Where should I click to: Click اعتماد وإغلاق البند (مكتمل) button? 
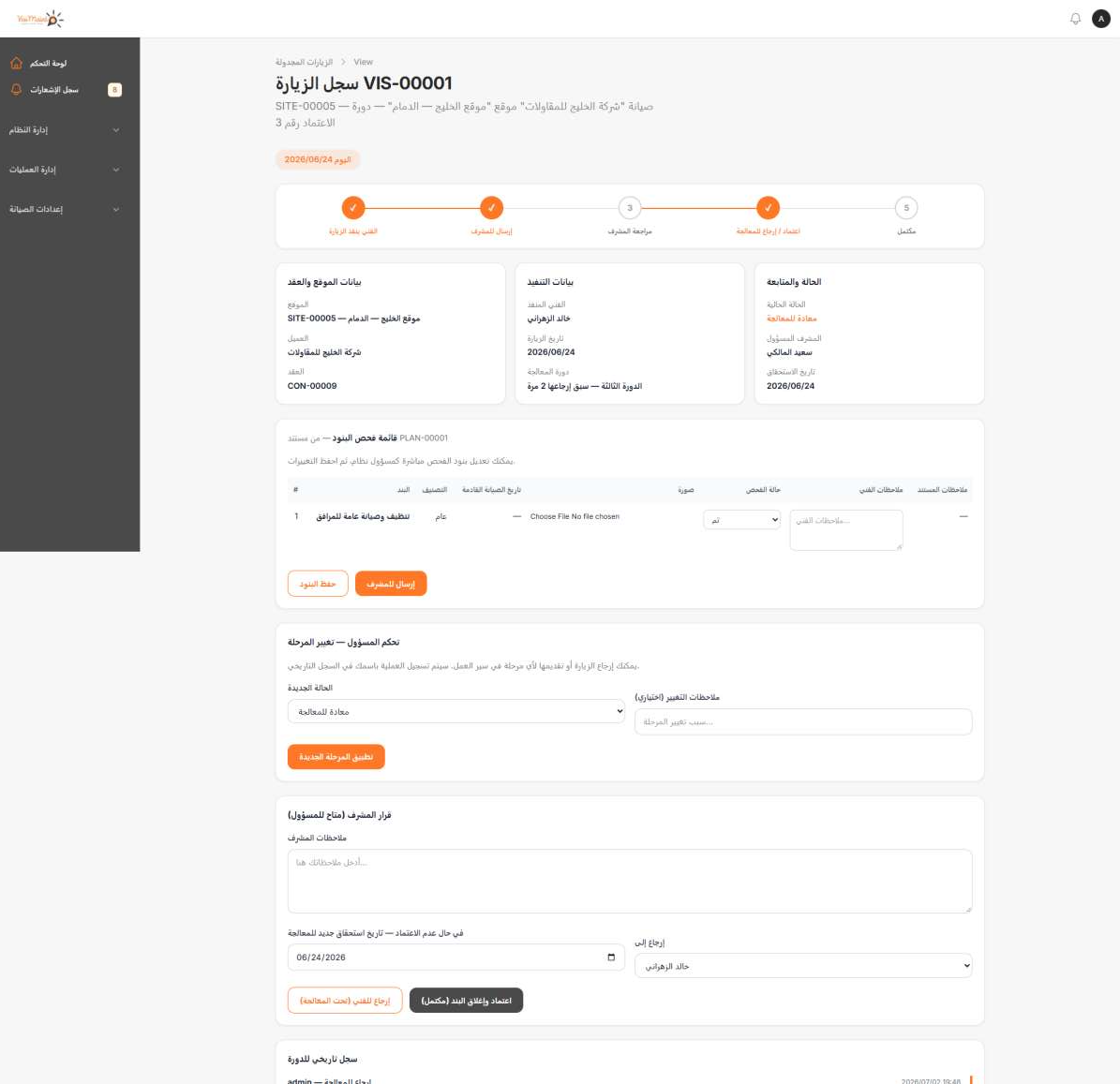pos(466,1001)
